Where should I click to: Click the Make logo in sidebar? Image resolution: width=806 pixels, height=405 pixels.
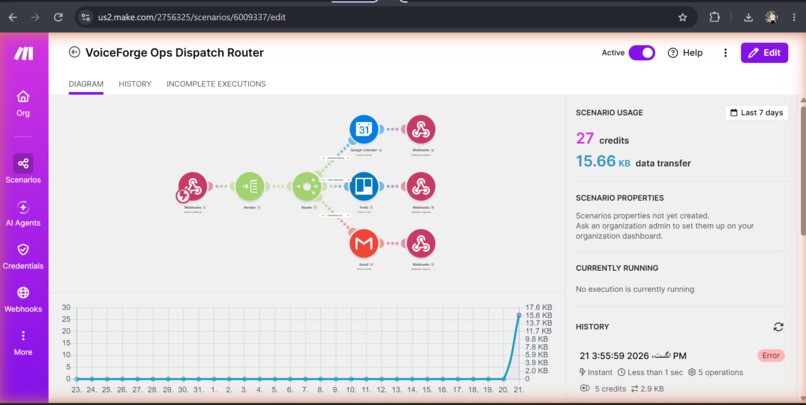click(24, 53)
